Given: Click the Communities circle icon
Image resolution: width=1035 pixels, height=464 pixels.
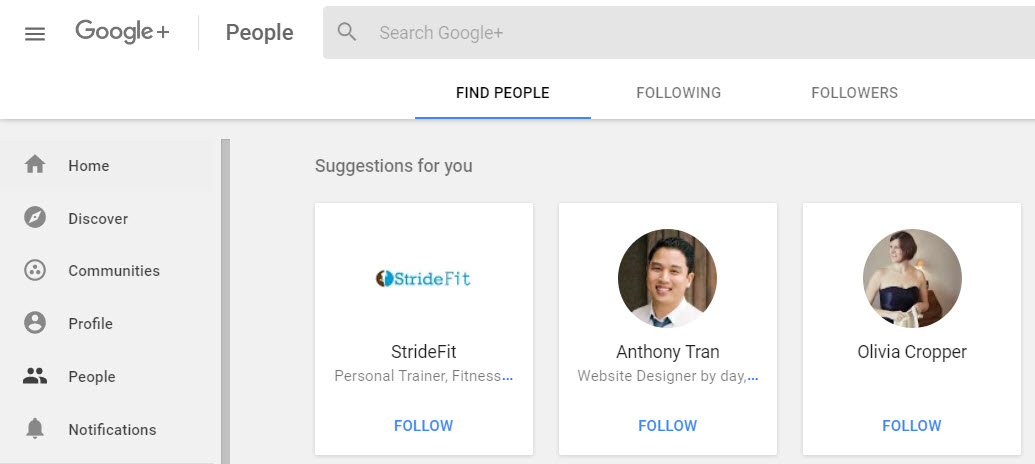Looking at the screenshot, I should 35,271.
